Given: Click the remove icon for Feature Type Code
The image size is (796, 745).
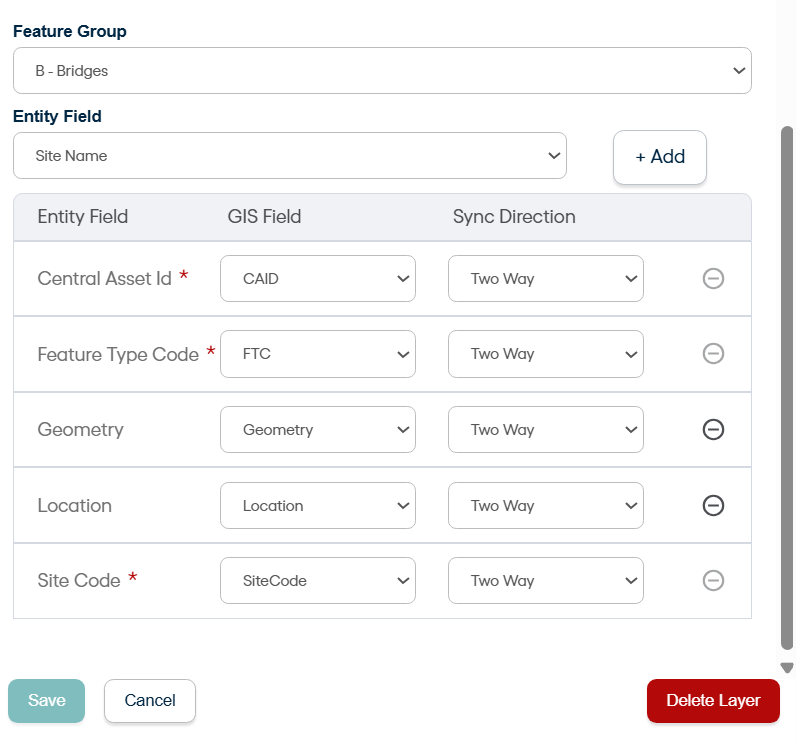Looking at the screenshot, I should click(713, 353).
